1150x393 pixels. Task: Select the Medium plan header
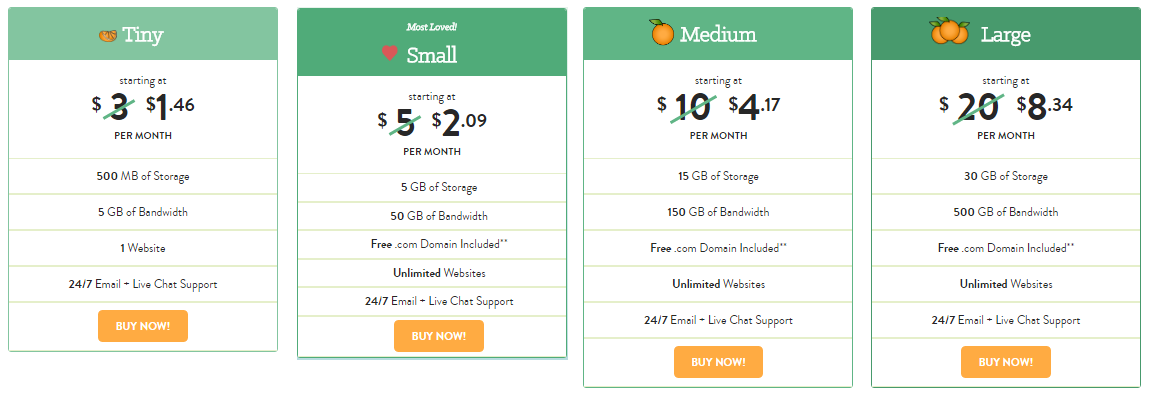pyautogui.click(x=718, y=34)
